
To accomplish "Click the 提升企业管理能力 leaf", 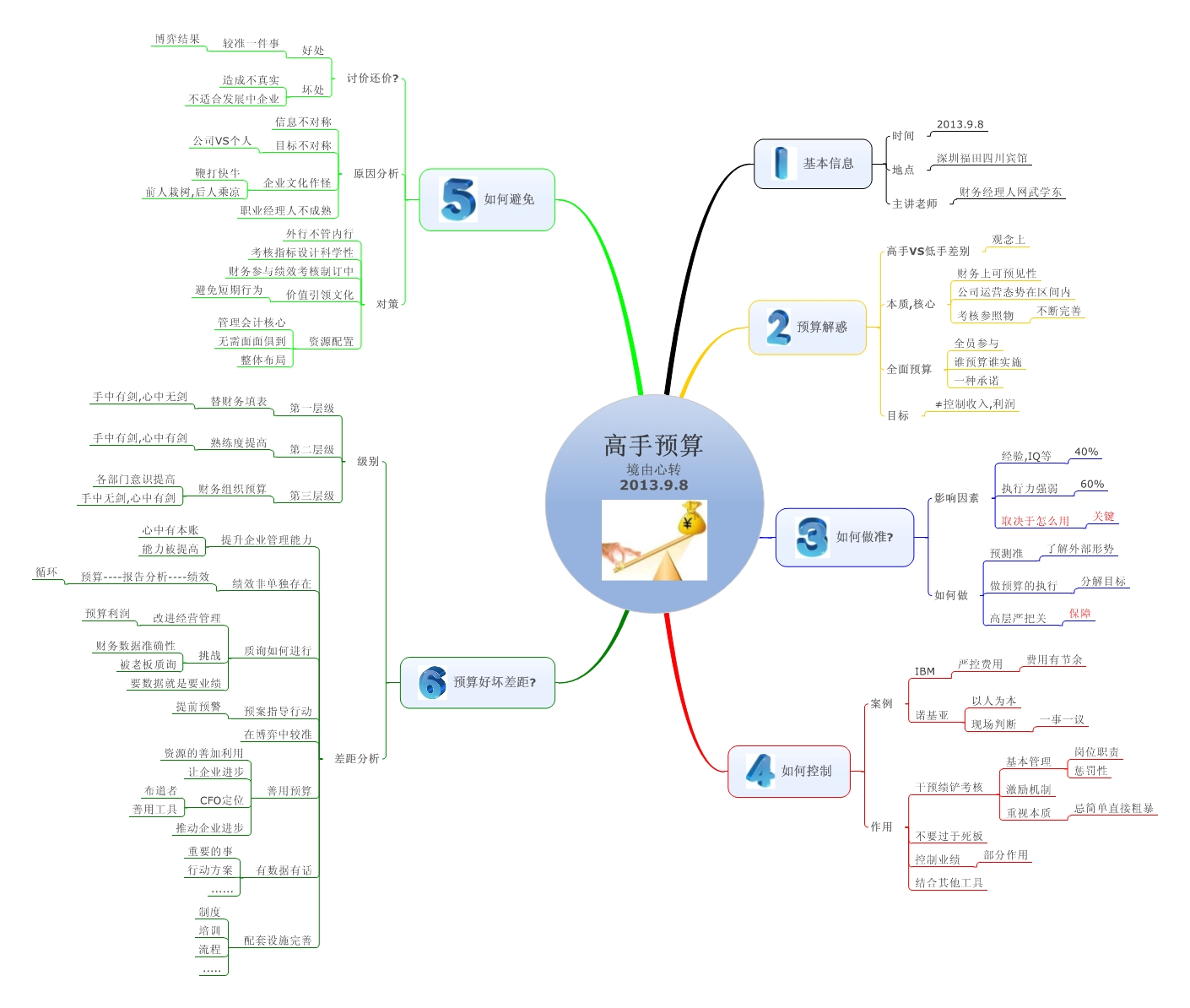I will click(267, 539).
